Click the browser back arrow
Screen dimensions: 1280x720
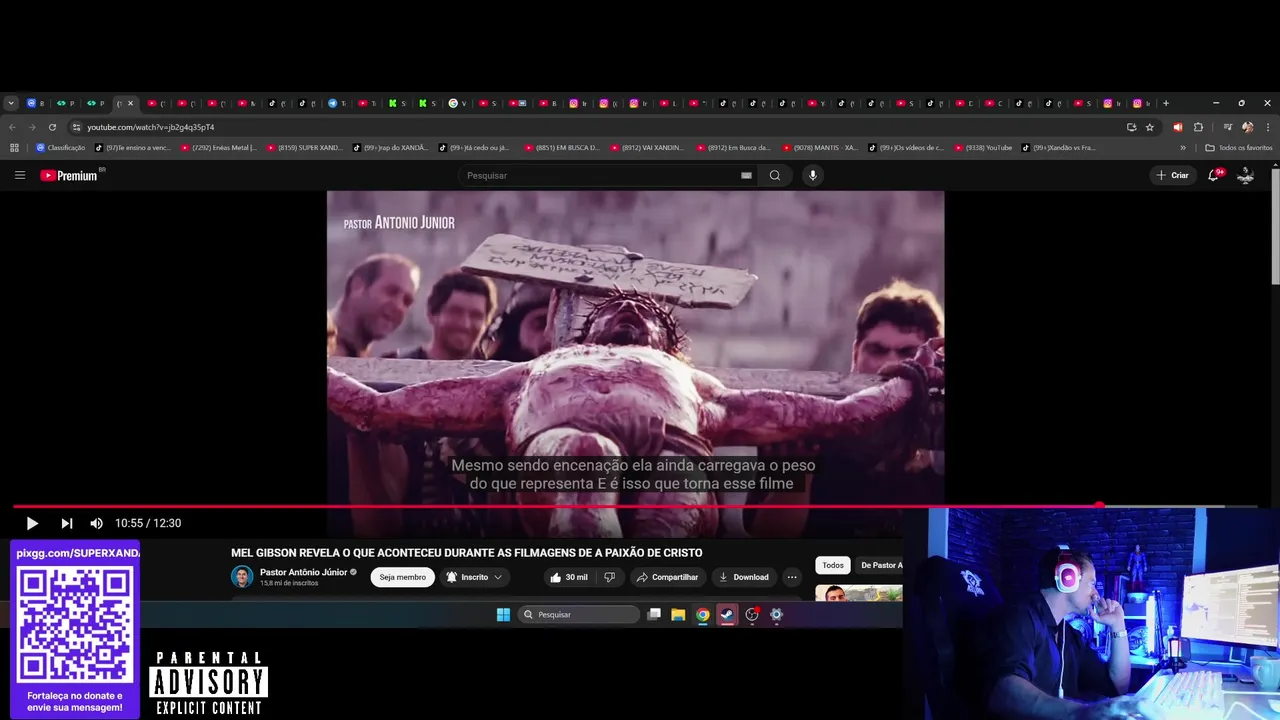(12, 127)
